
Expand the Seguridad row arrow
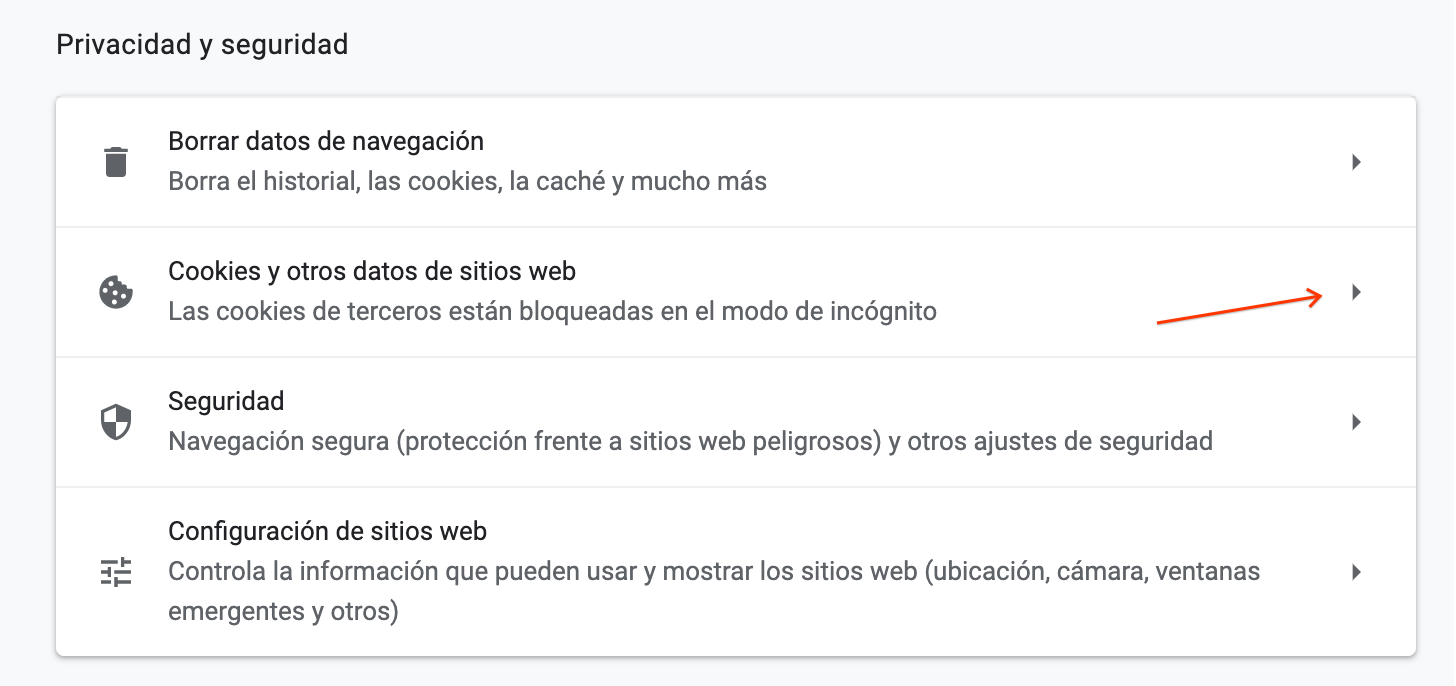point(1357,422)
